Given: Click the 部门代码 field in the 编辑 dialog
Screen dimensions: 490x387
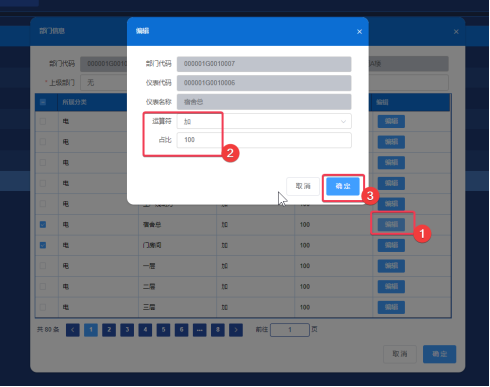Looking at the screenshot, I should pyautogui.click(x=264, y=64).
